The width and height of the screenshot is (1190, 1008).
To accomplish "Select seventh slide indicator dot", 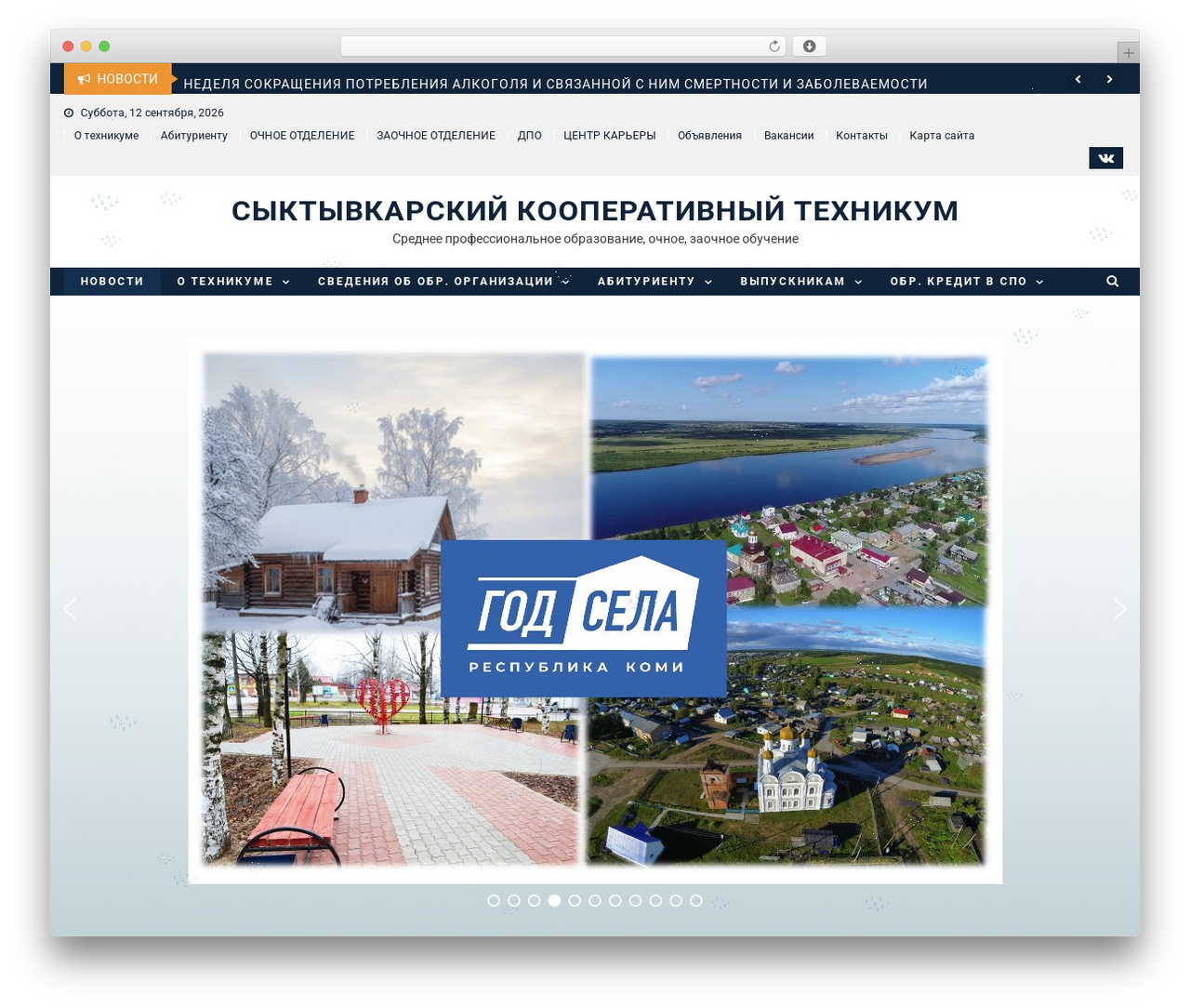I will pyautogui.click(x=615, y=900).
